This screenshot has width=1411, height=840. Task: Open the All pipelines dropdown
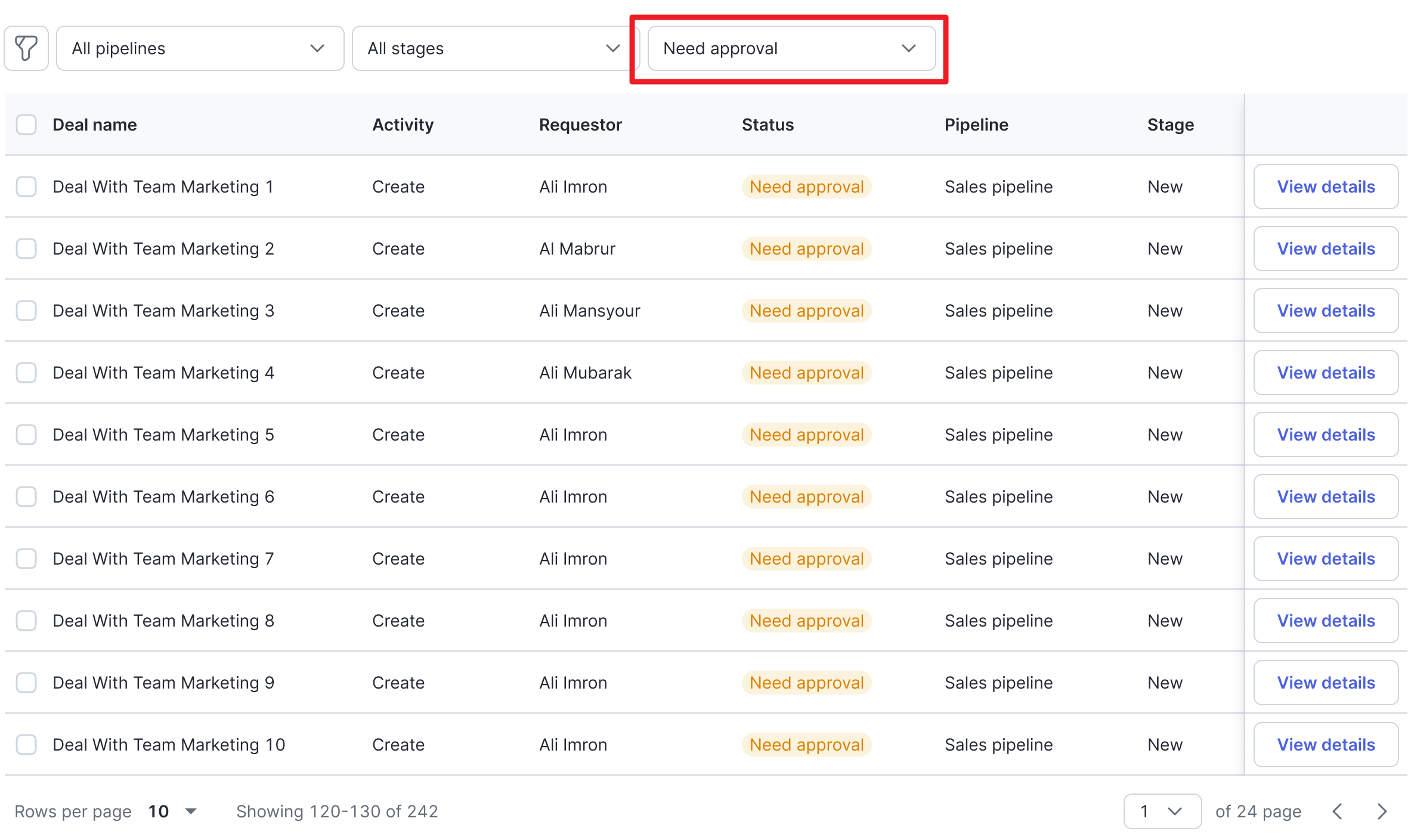click(x=200, y=48)
